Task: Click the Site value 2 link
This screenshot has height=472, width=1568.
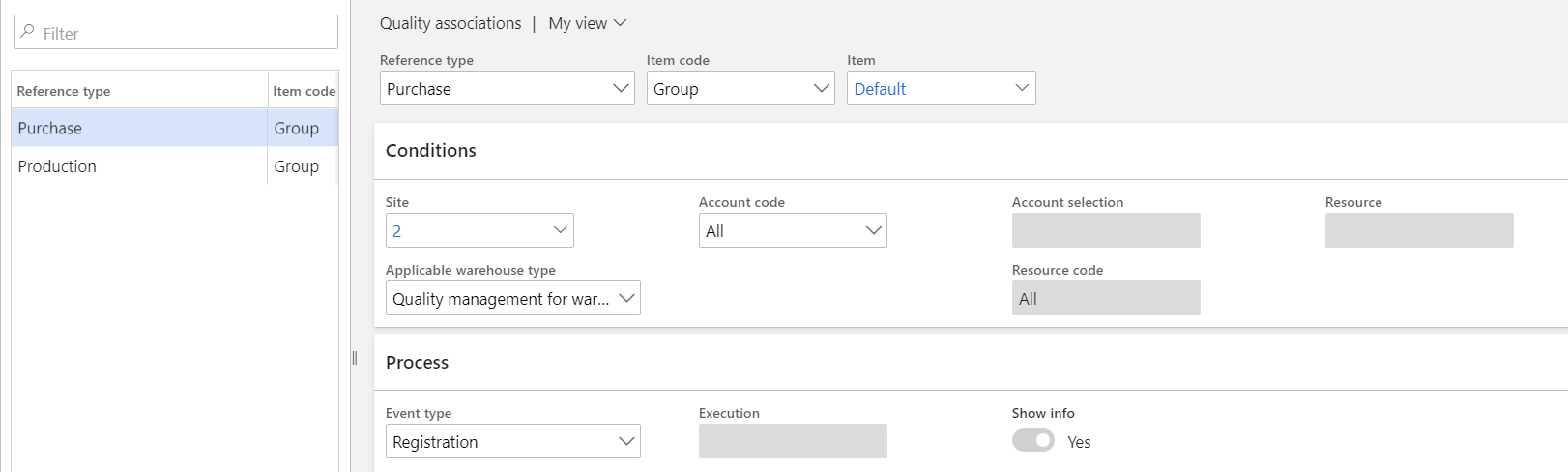Action: point(396,231)
